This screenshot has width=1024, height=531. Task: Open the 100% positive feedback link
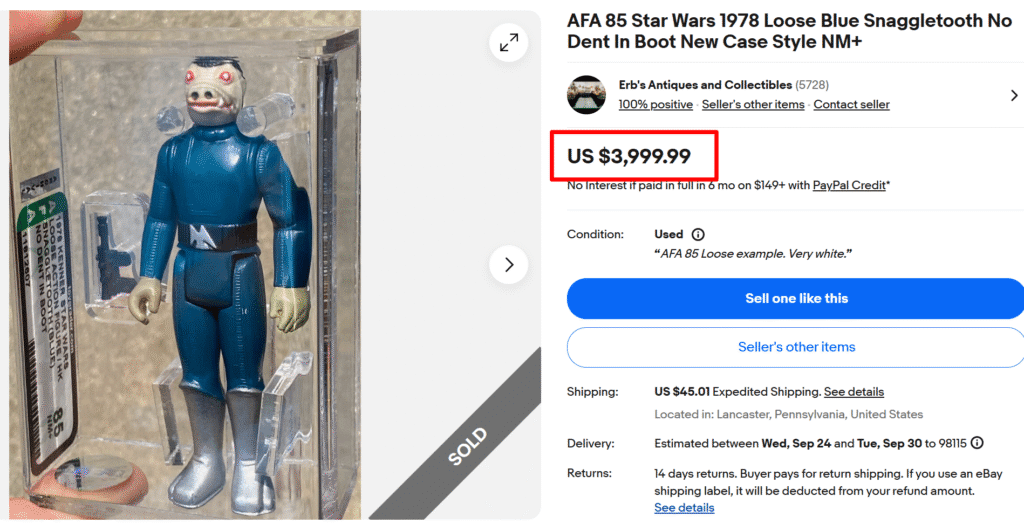coord(655,105)
